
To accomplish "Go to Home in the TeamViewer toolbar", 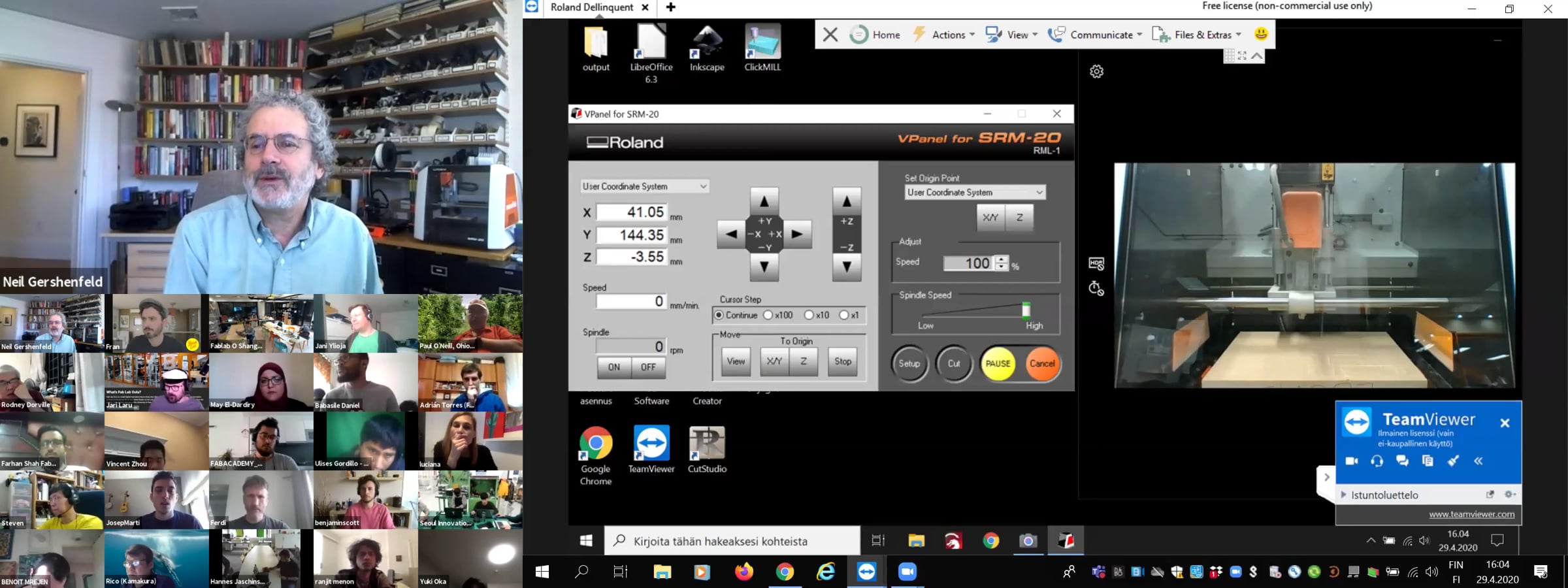I will (x=875, y=35).
